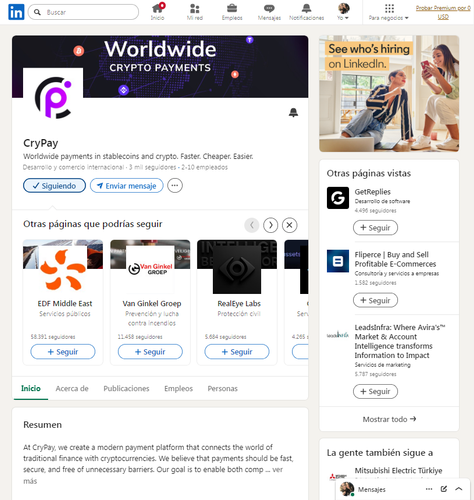Open the more options ellipsis button
The width and height of the screenshot is (474, 500).
175,186
